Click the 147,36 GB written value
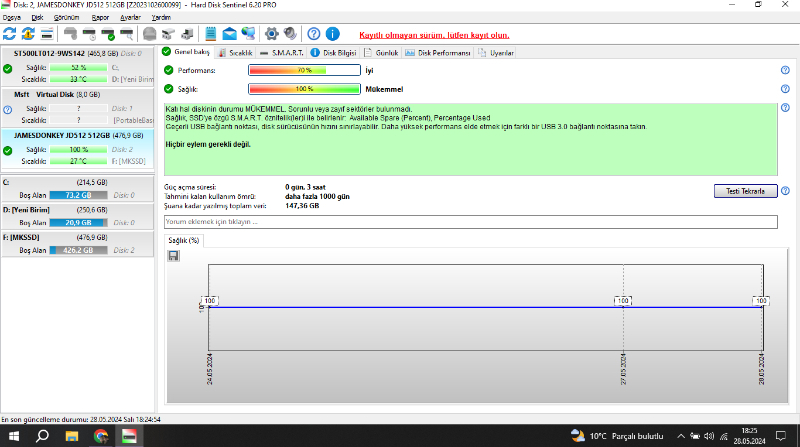The height and width of the screenshot is (447, 800). tap(302, 206)
